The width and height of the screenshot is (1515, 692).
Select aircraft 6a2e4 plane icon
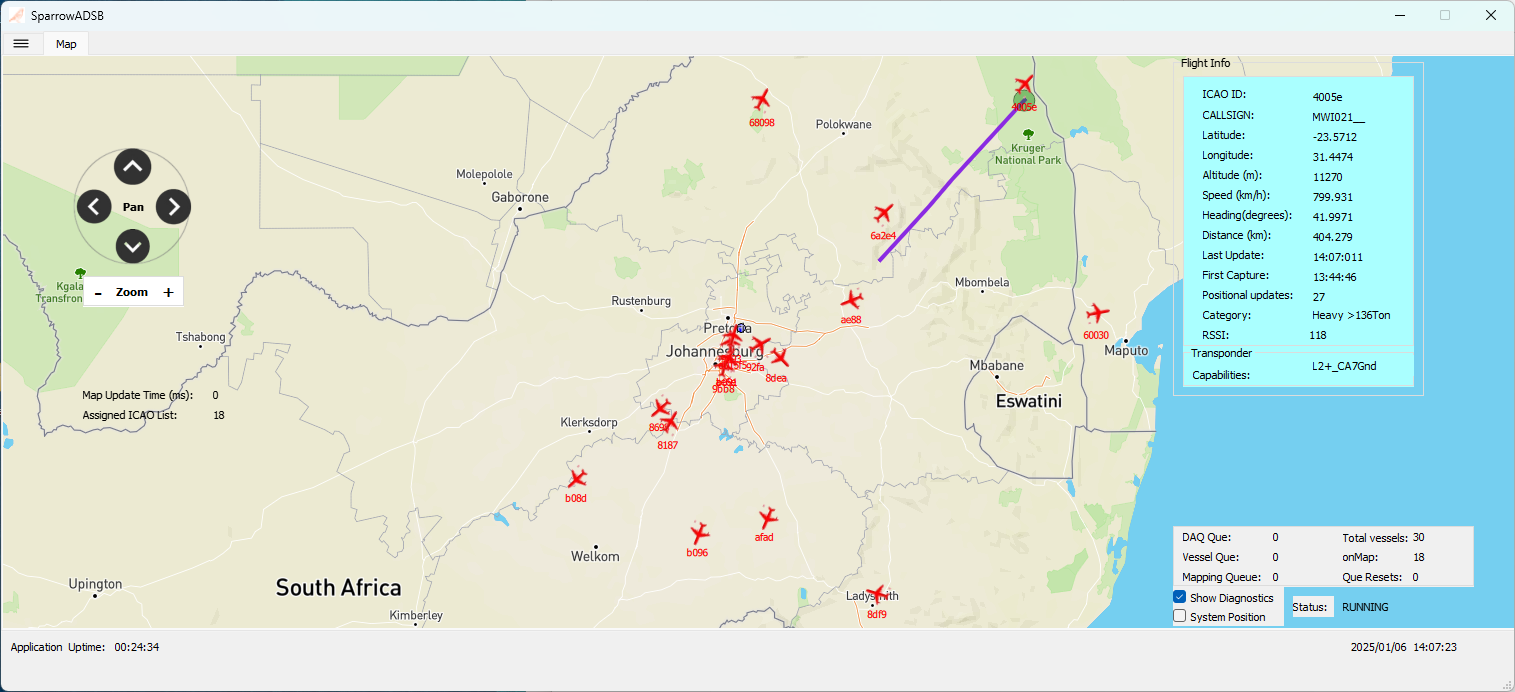pos(883,214)
